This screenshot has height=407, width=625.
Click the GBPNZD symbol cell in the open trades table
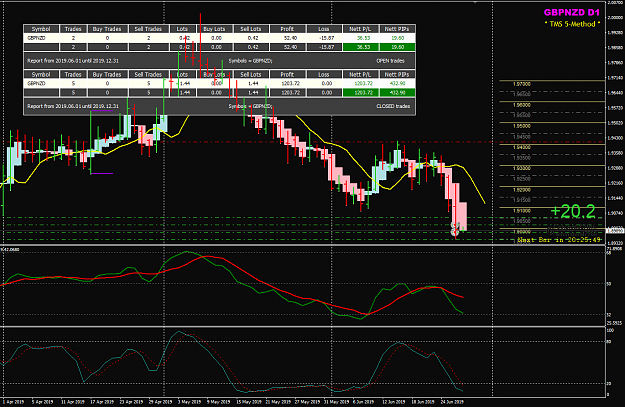[41, 38]
